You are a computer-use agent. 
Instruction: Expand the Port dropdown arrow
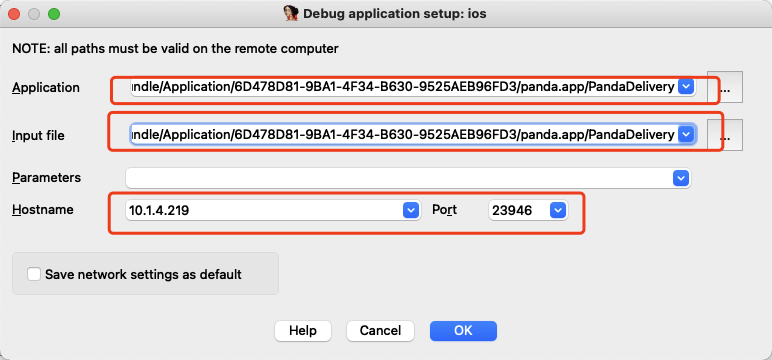(557, 210)
